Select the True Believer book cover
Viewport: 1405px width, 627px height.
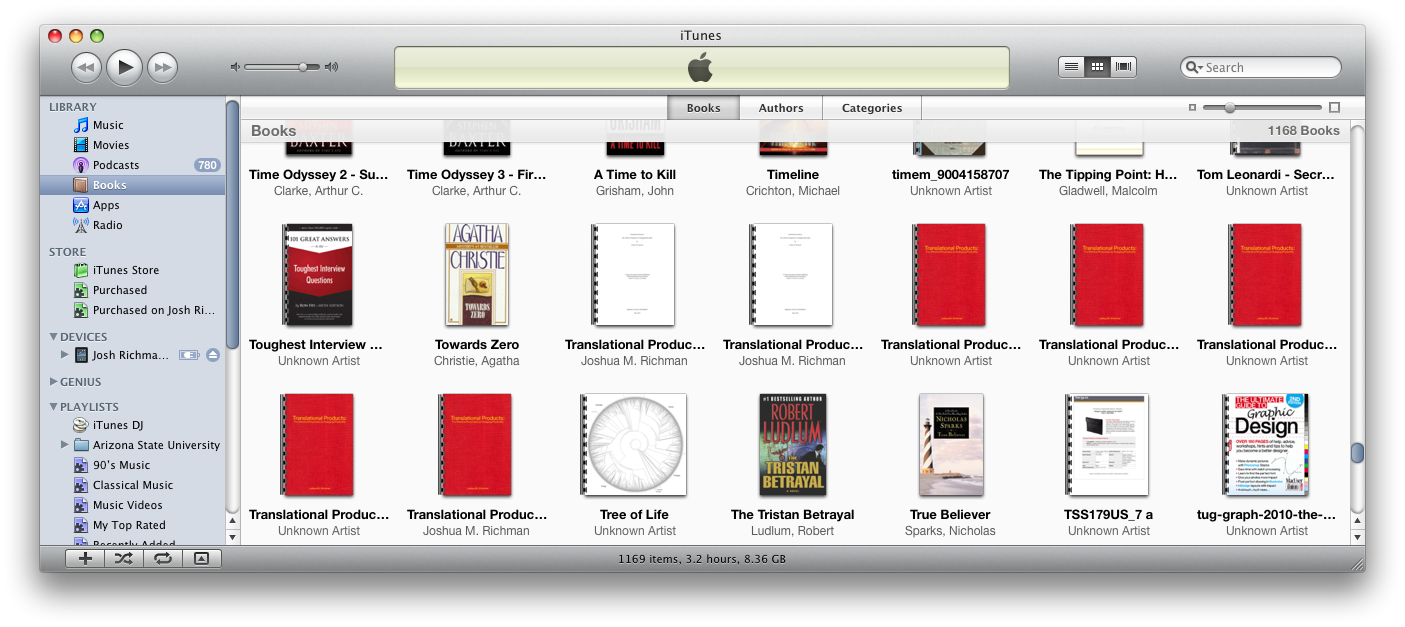[951, 445]
